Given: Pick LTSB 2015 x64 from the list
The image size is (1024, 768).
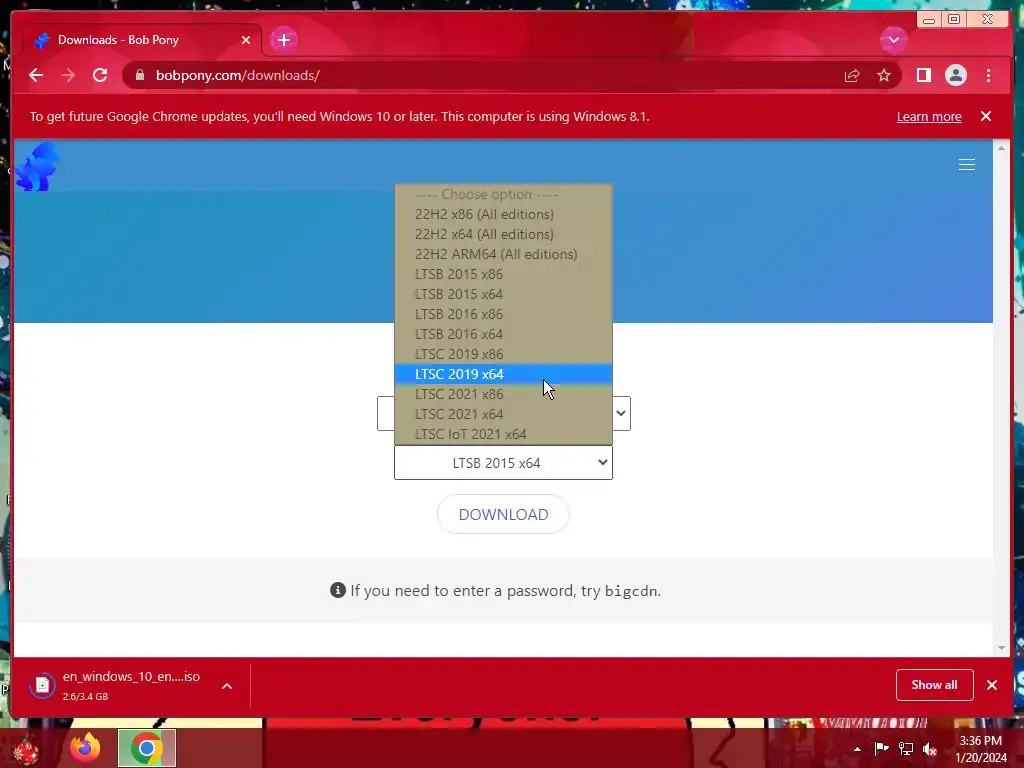Looking at the screenshot, I should [504, 294].
